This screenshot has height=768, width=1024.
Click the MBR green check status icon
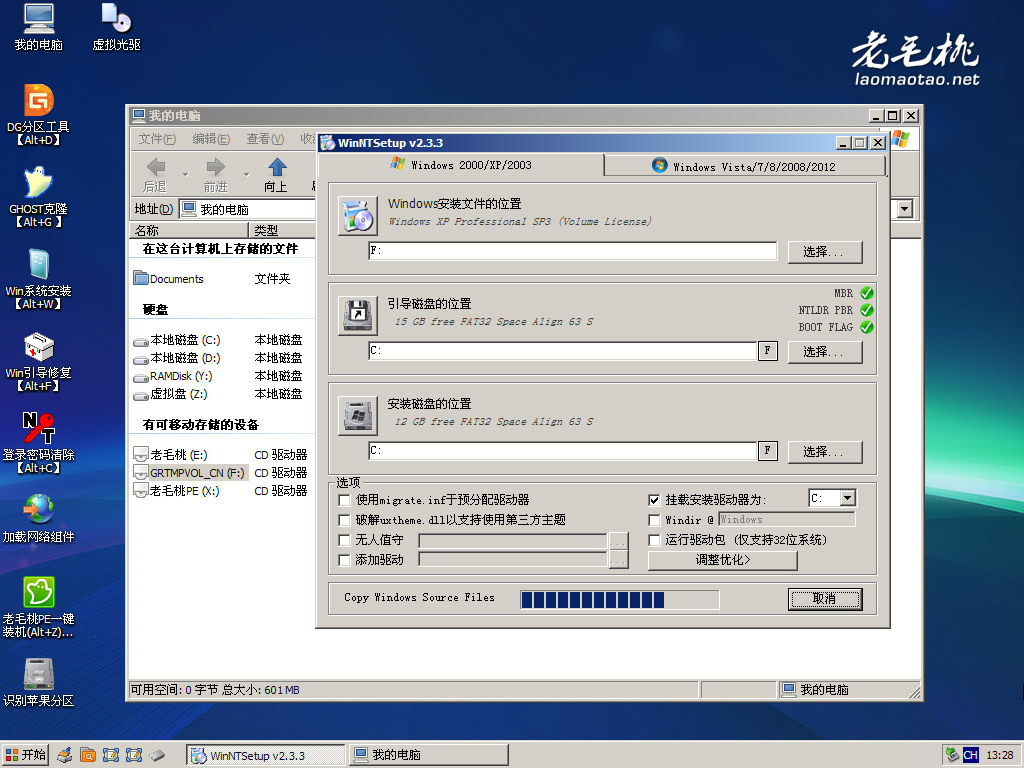(x=867, y=293)
